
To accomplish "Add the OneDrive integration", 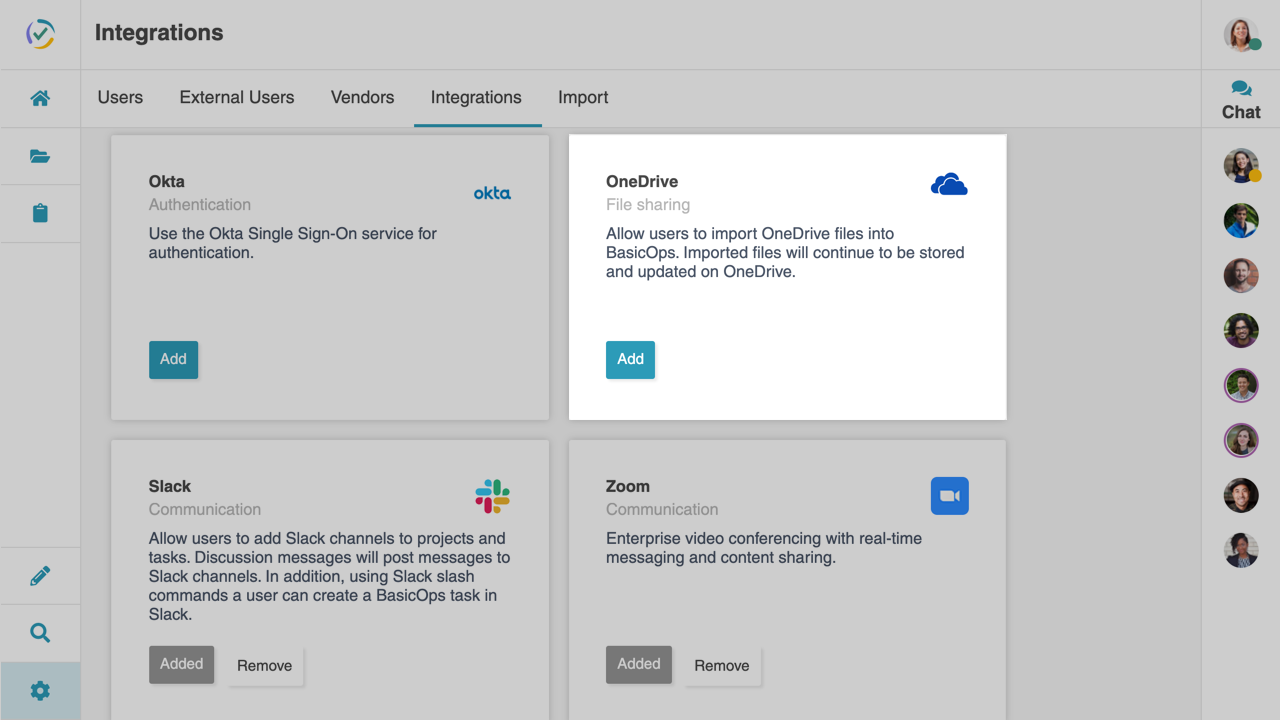I will tap(630, 359).
